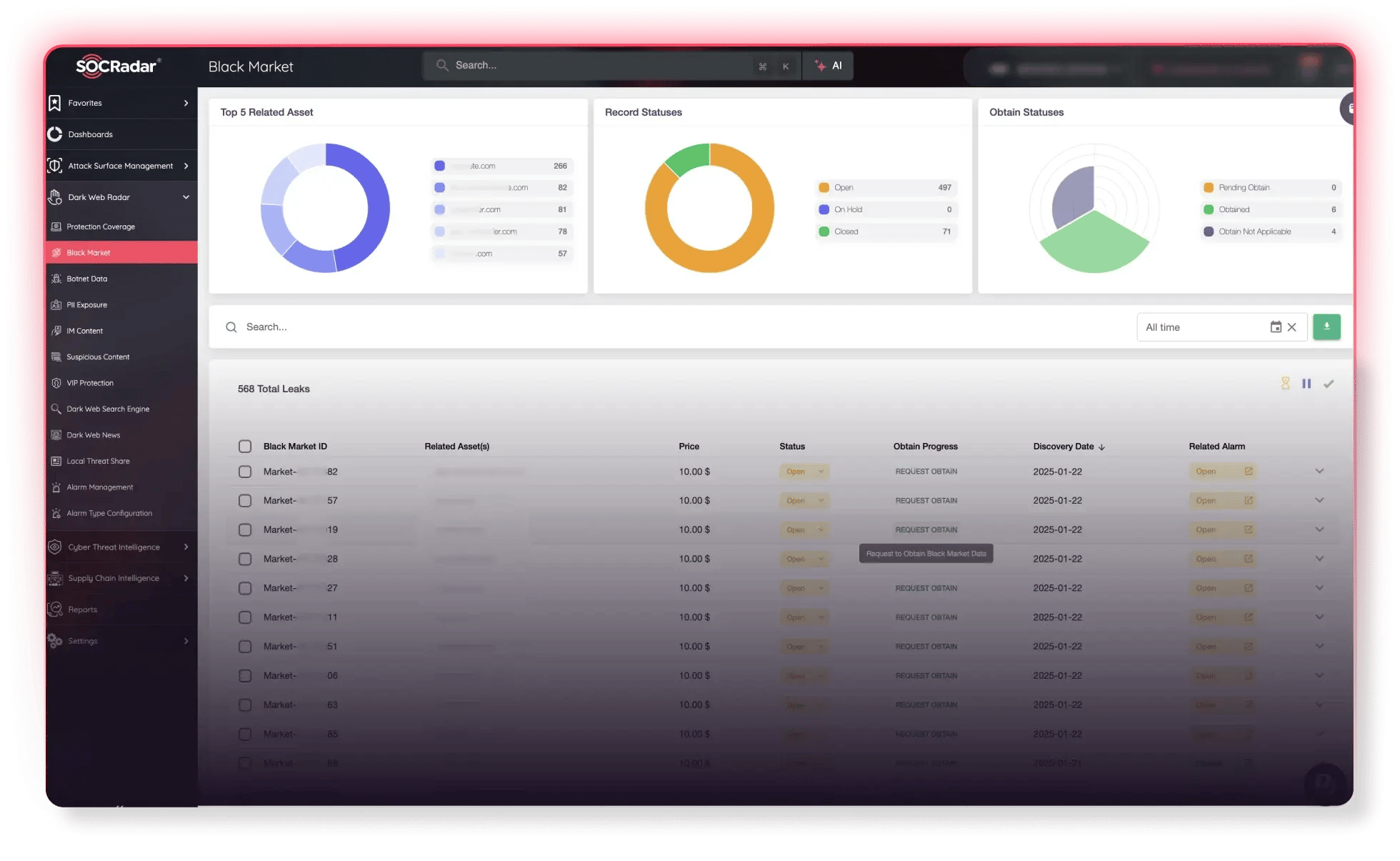The height and width of the screenshot is (861, 1400).
Task: Click the AI assistant button
Action: tap(828, 66)
